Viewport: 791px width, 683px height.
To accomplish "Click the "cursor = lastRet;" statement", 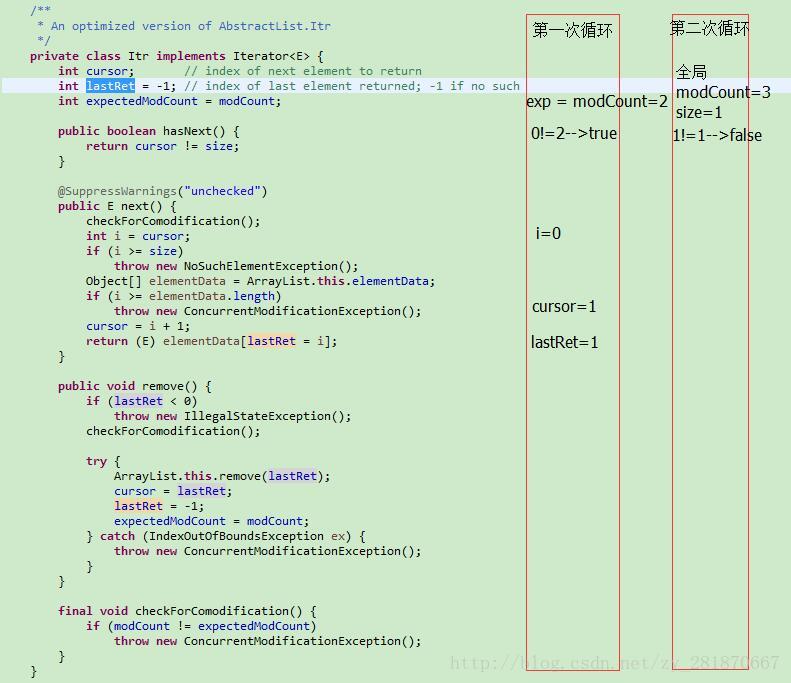I will 173,491.
